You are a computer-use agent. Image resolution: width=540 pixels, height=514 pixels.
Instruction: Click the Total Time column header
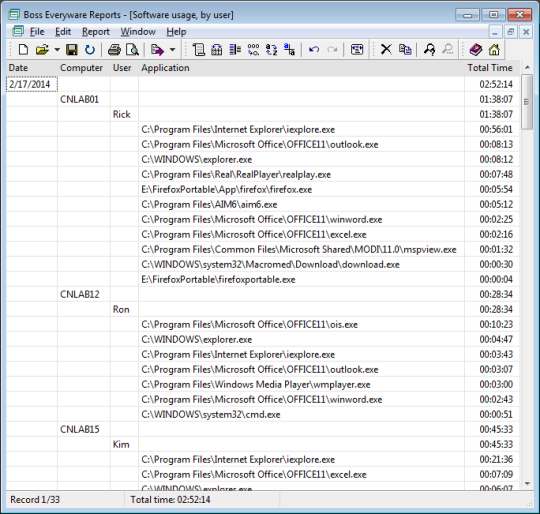(492, 68)
